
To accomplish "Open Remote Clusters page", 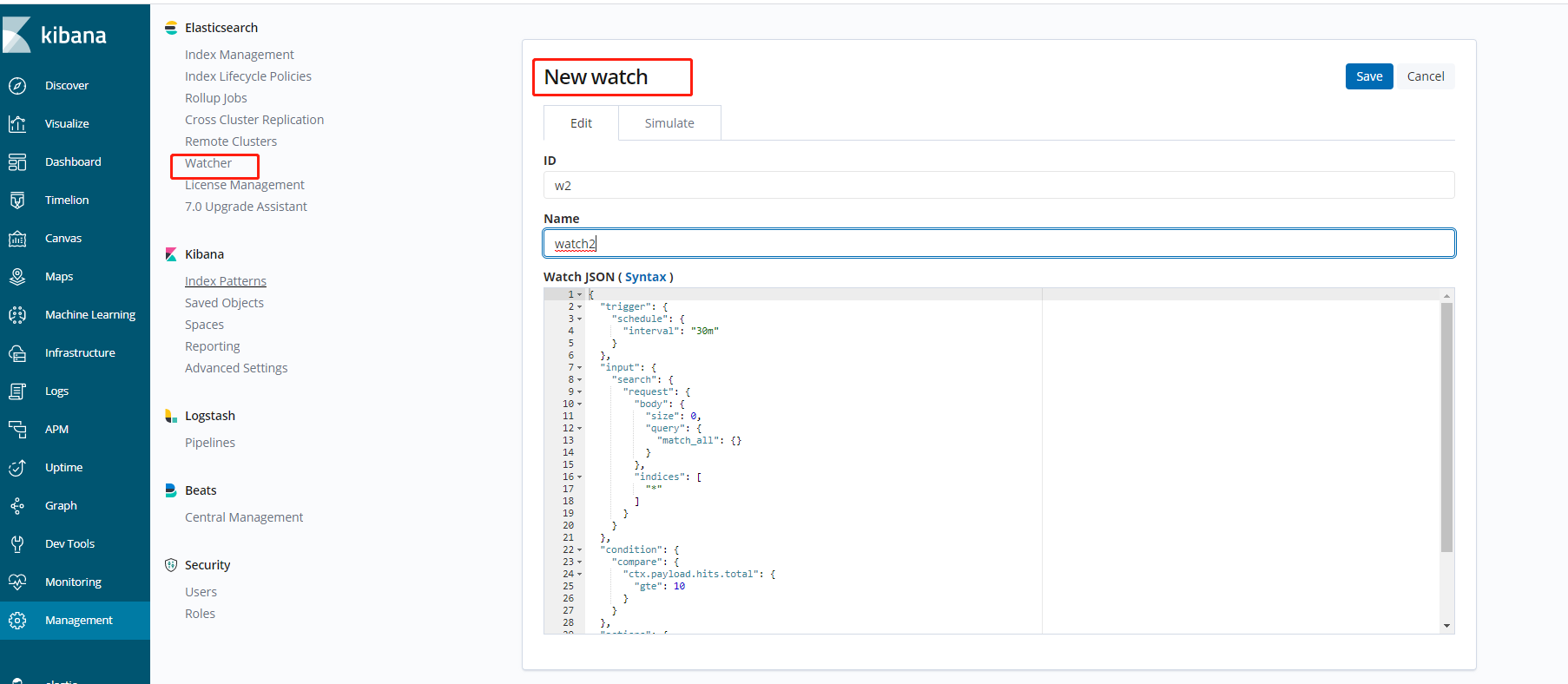I will [231, 141].
